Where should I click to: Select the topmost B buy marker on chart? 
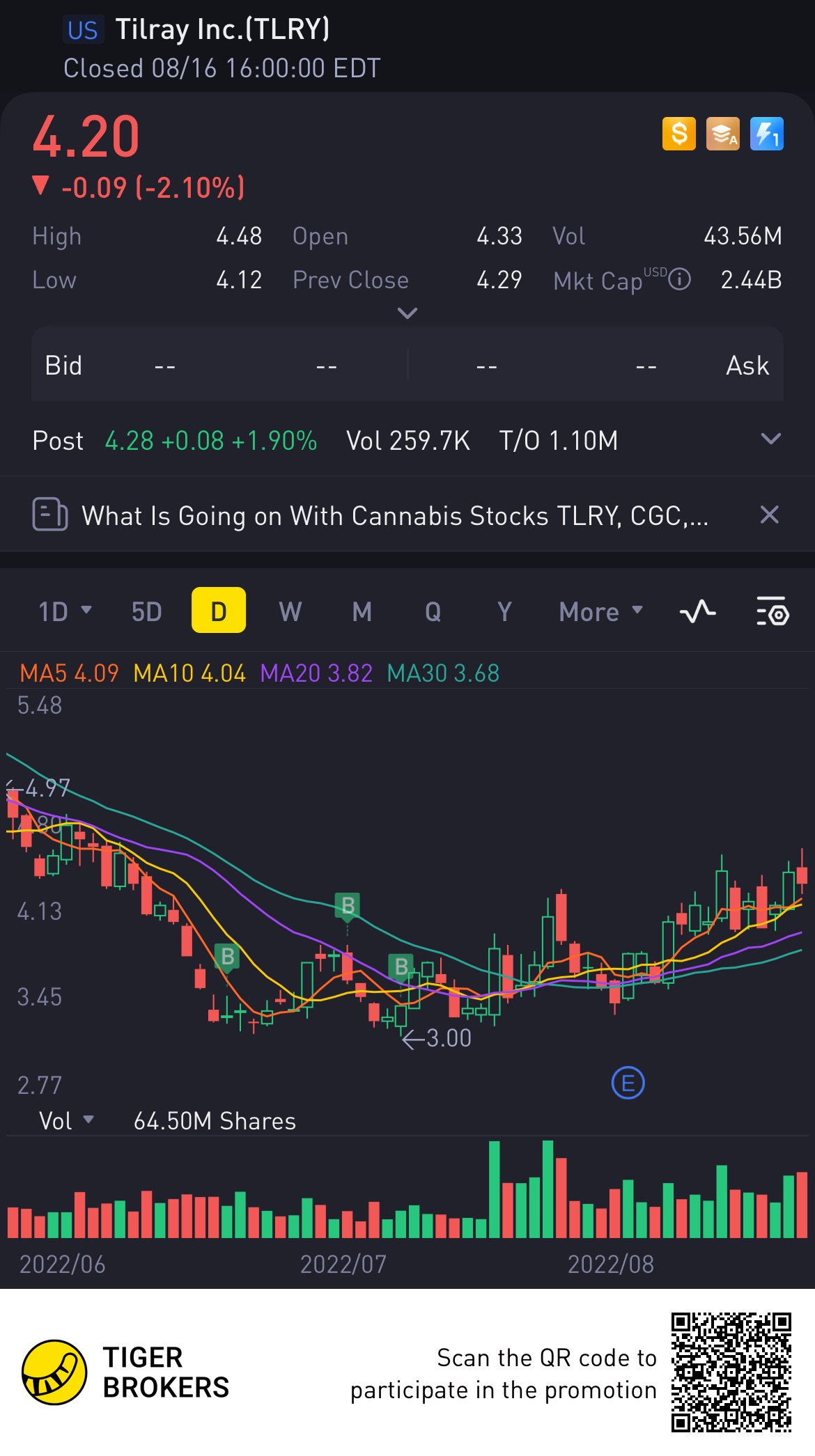348,906
